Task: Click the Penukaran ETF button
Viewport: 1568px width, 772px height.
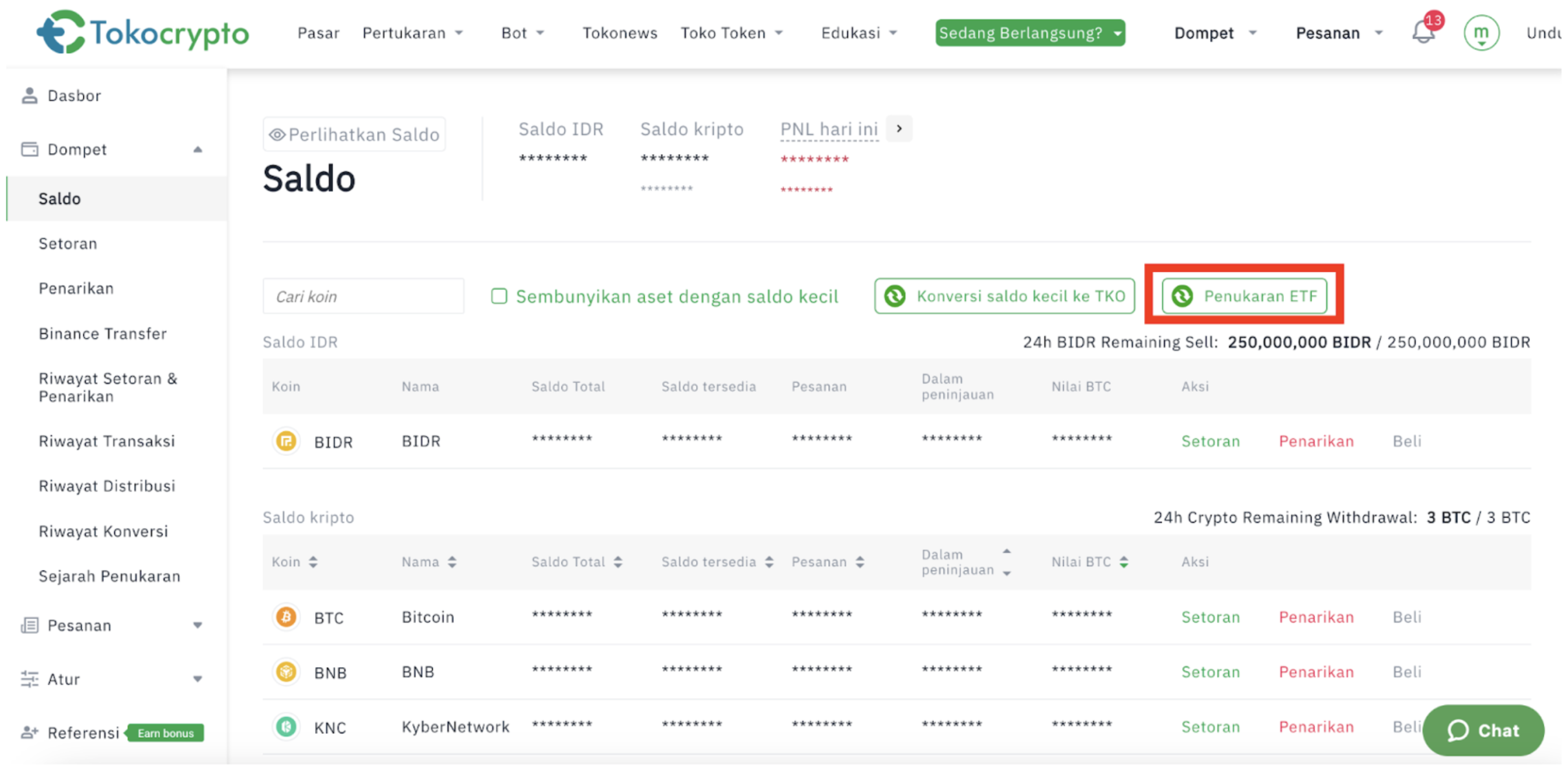Action: coord(1244,296)
